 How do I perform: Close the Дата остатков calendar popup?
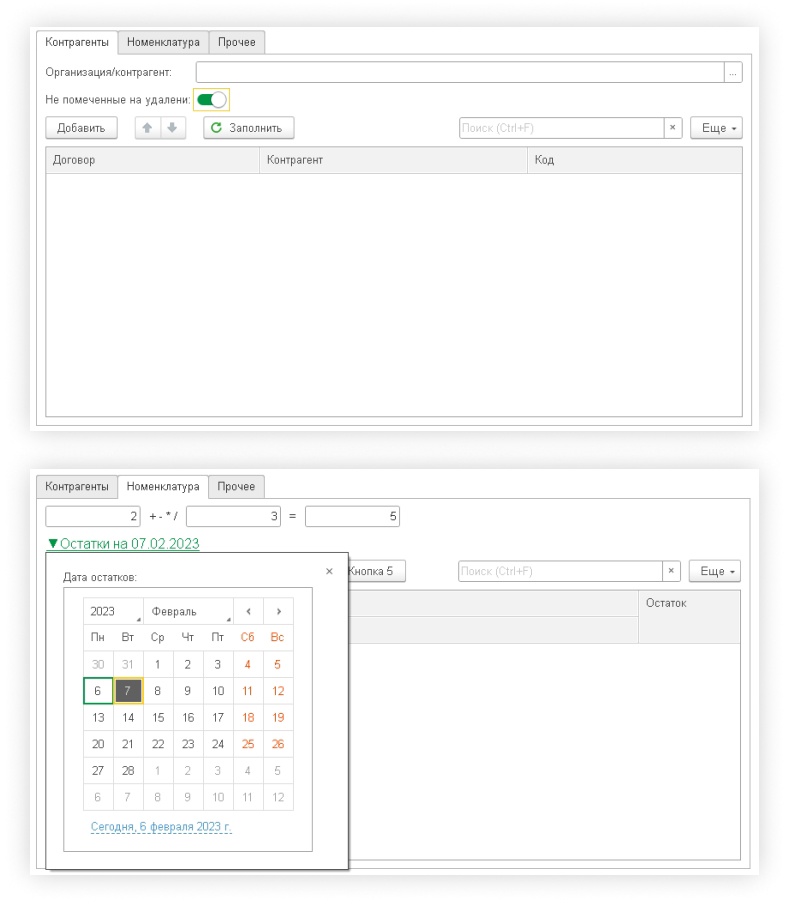[x=329, y=571]
